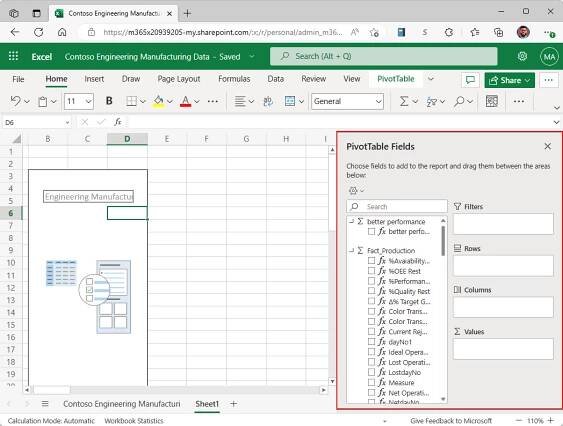This screenshot has width=563, height=426.
Task: Check the Current Rej... field
Action: coord(371,332)
